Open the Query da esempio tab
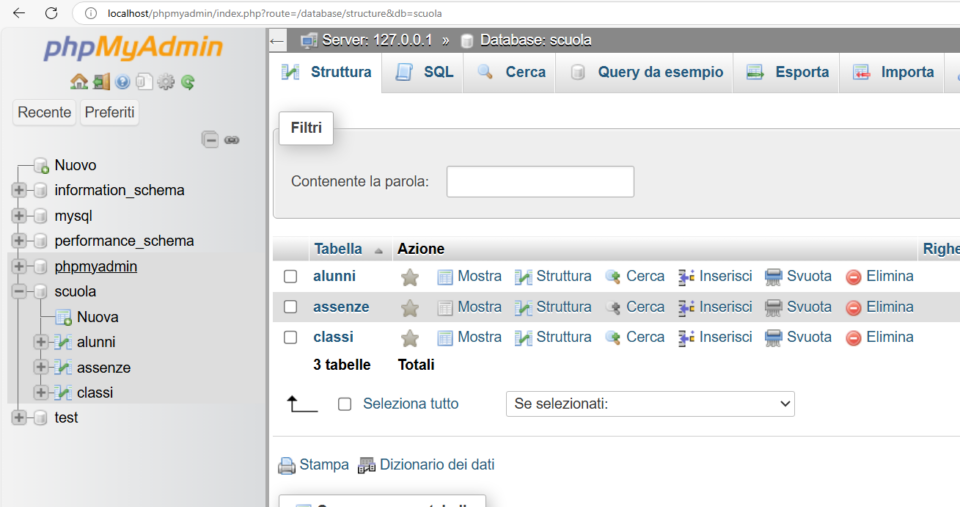The image size is (960, 507). 645,72
